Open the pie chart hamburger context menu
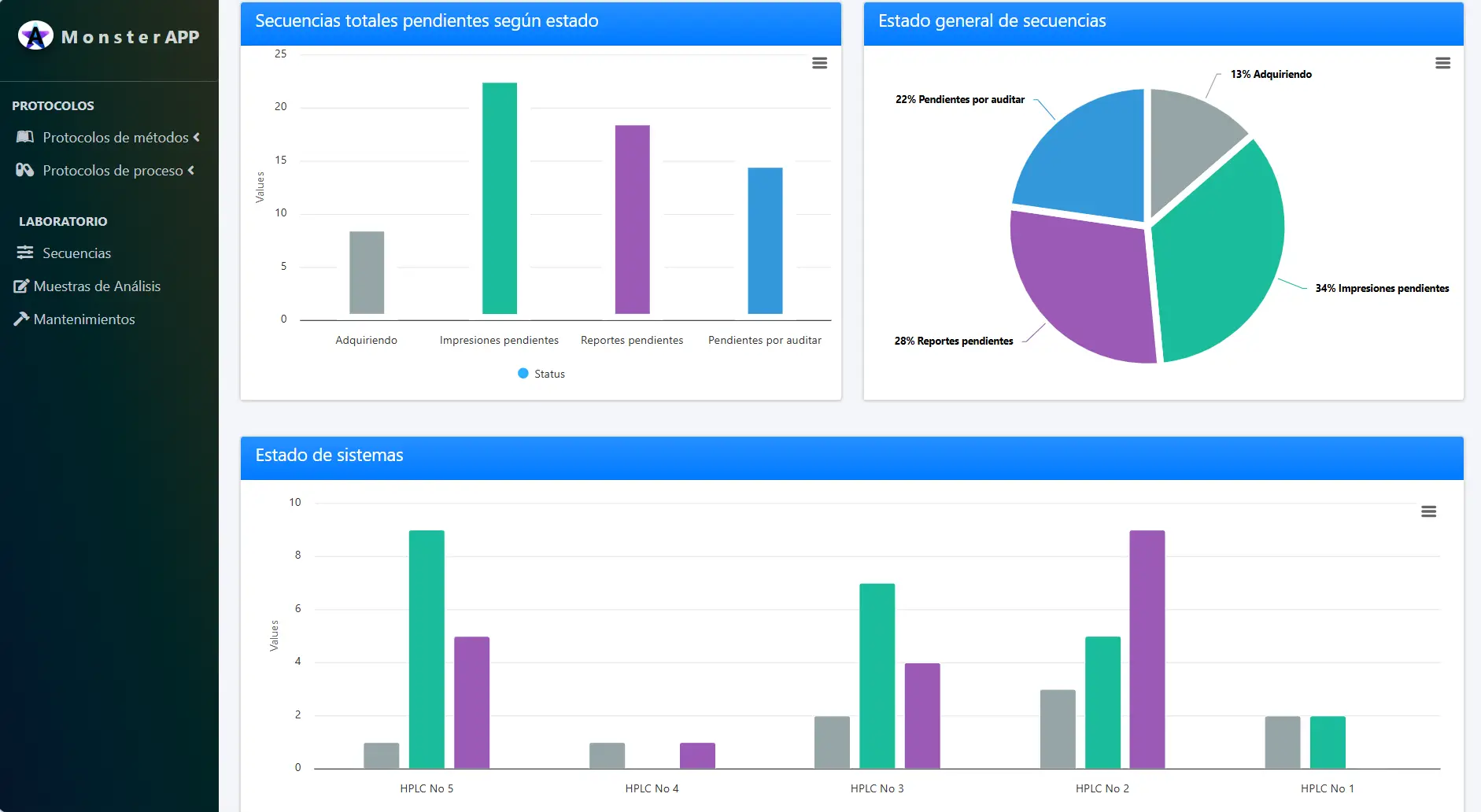The width and height of the screenshot is (1481, 812). click(1442, 63)
